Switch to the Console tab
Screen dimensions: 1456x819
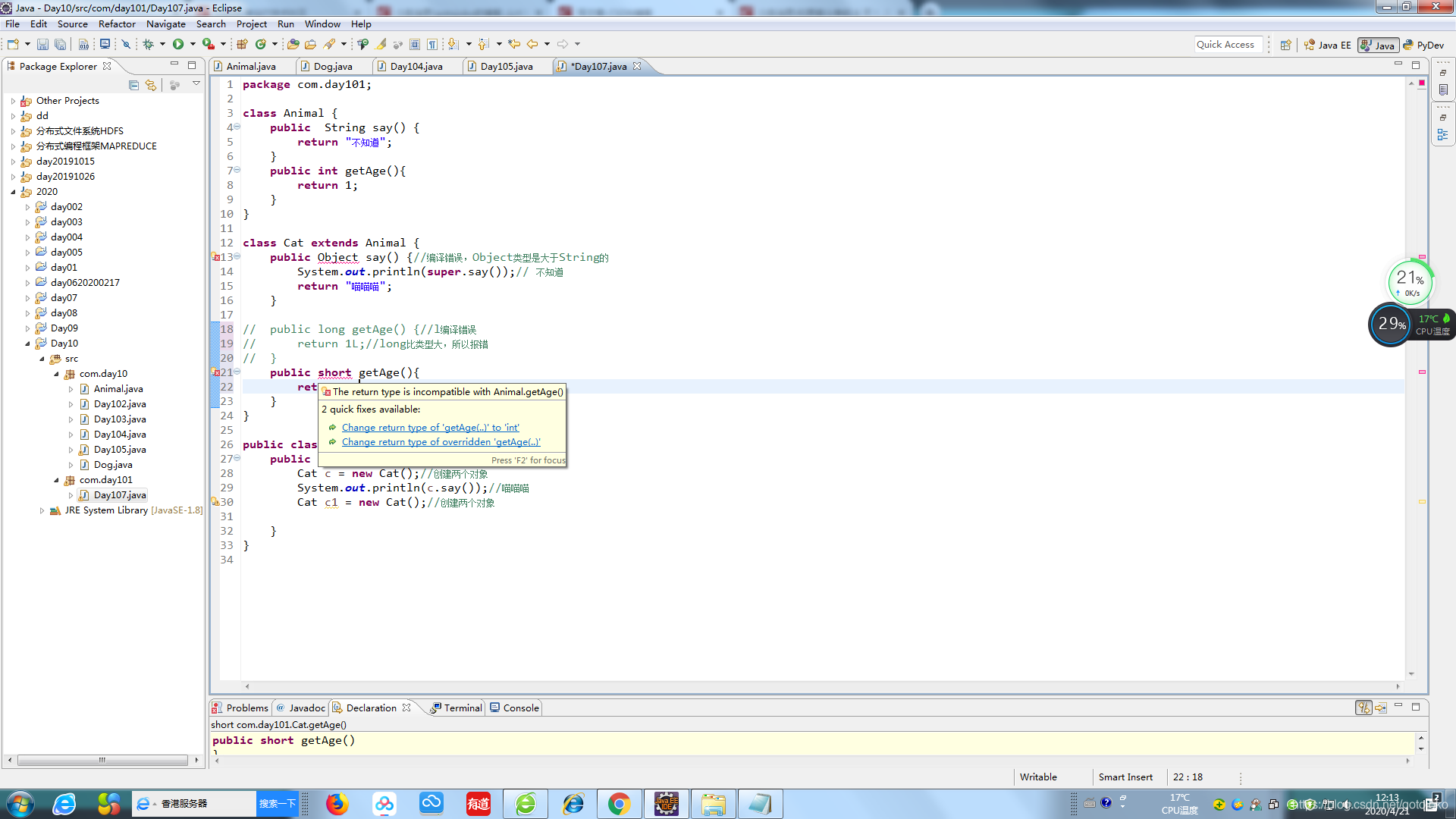pyautogui.click(x=515, y=708)
